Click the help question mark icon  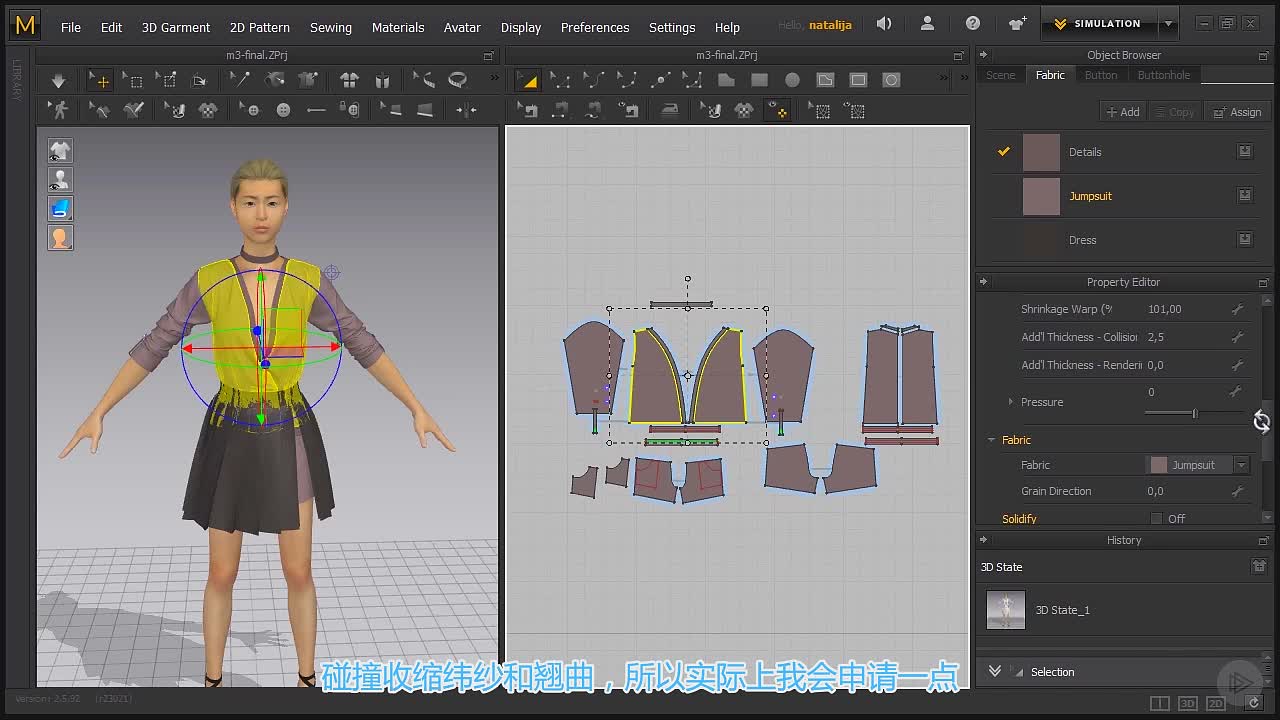tap(973, 24)
